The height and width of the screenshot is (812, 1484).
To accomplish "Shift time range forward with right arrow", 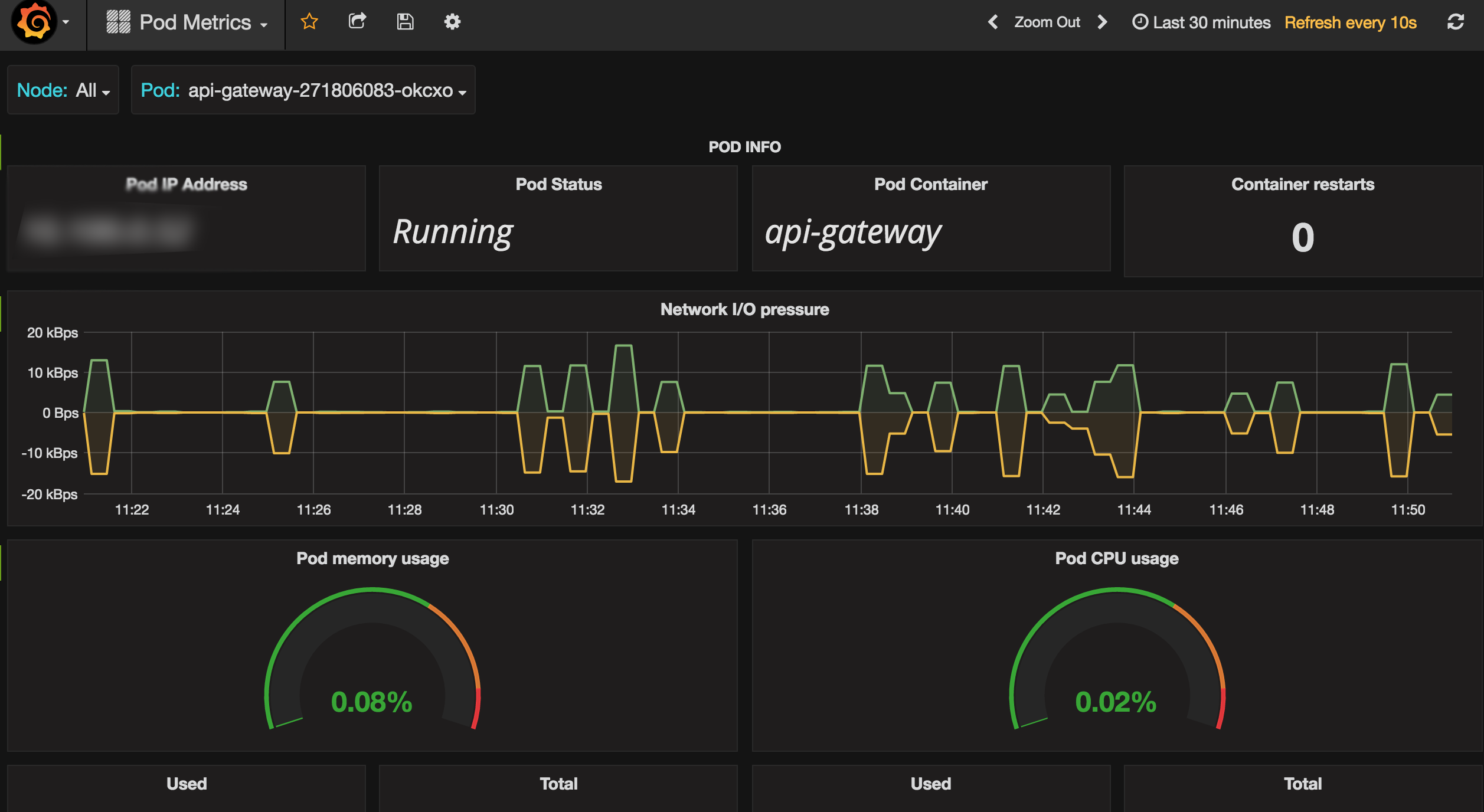I will [x=1102, y=22].
